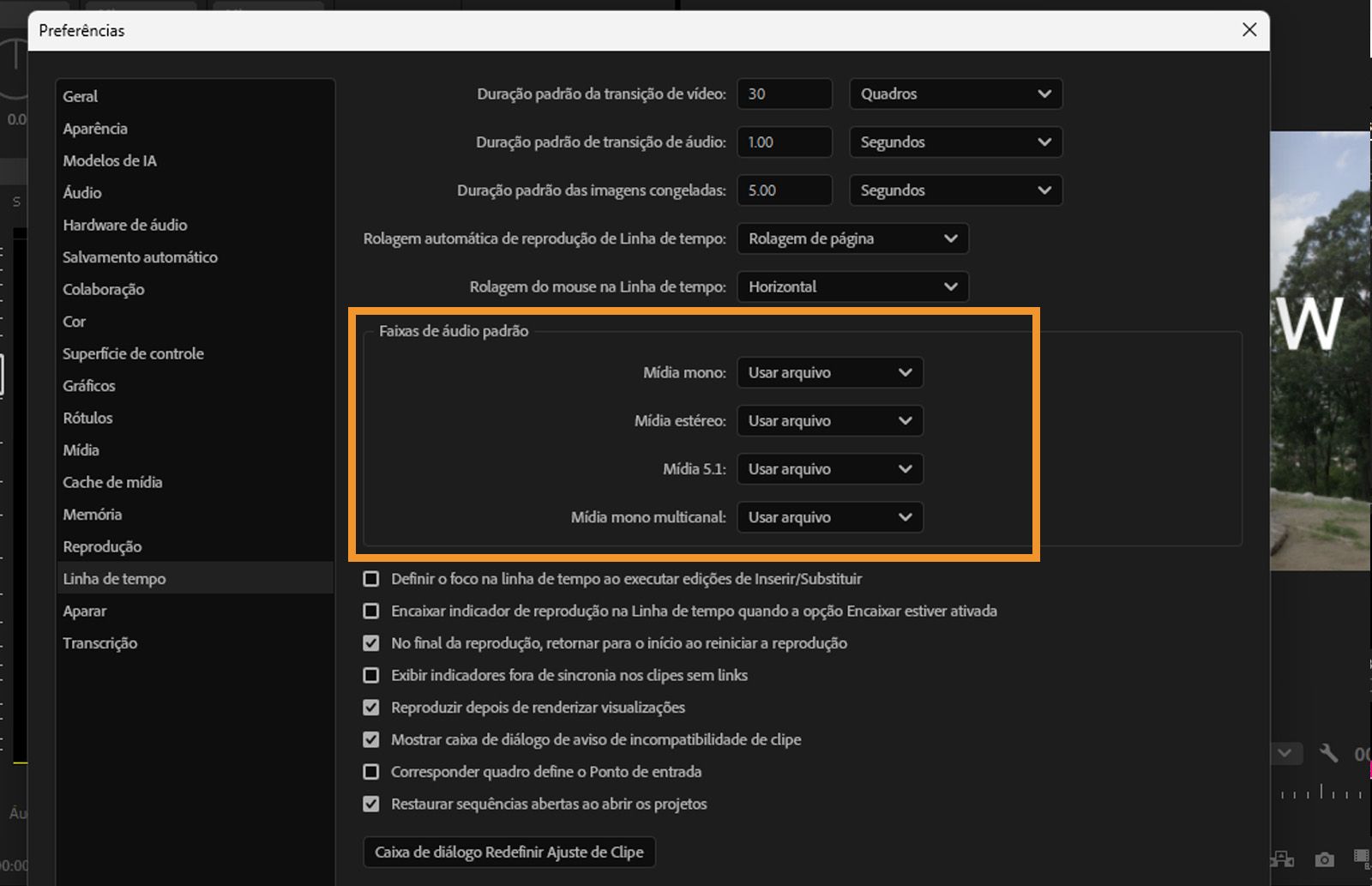Open the Mídia 5.1 dropdown
1372x886 pixels.
pyautogui.click(x=828, y=468)
